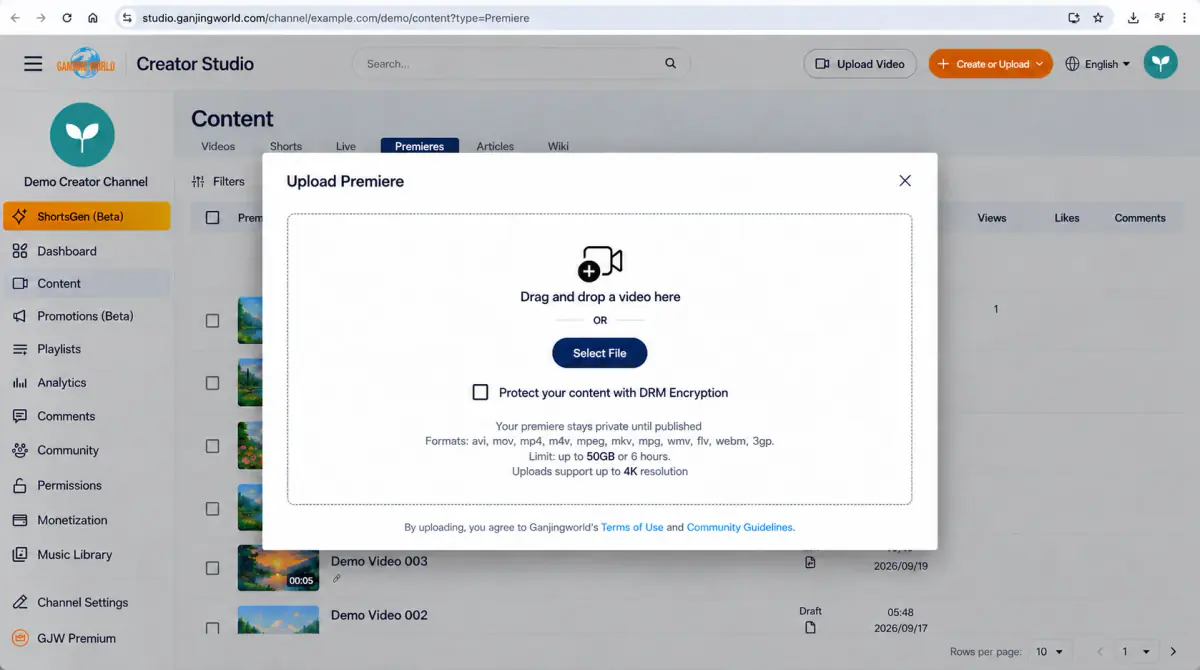Bookmark the page with the star icon
Viewport: 1200px width, 670px height.
[1098, 18]
